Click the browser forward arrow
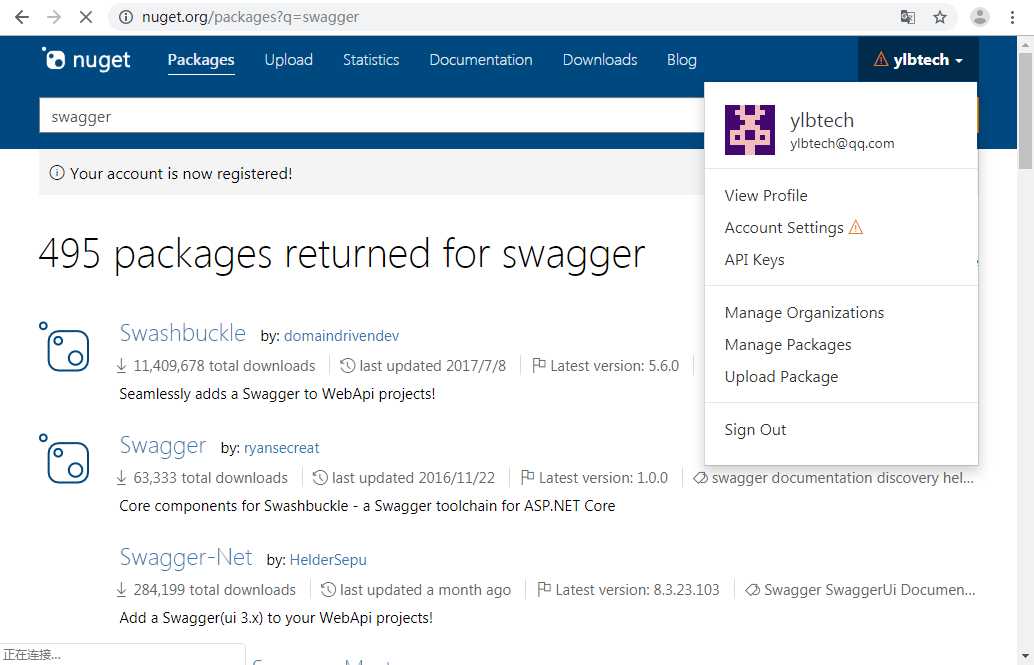The width and height of the screenshot is (1034, 665). pyautogui.click(x=53, y=17)
